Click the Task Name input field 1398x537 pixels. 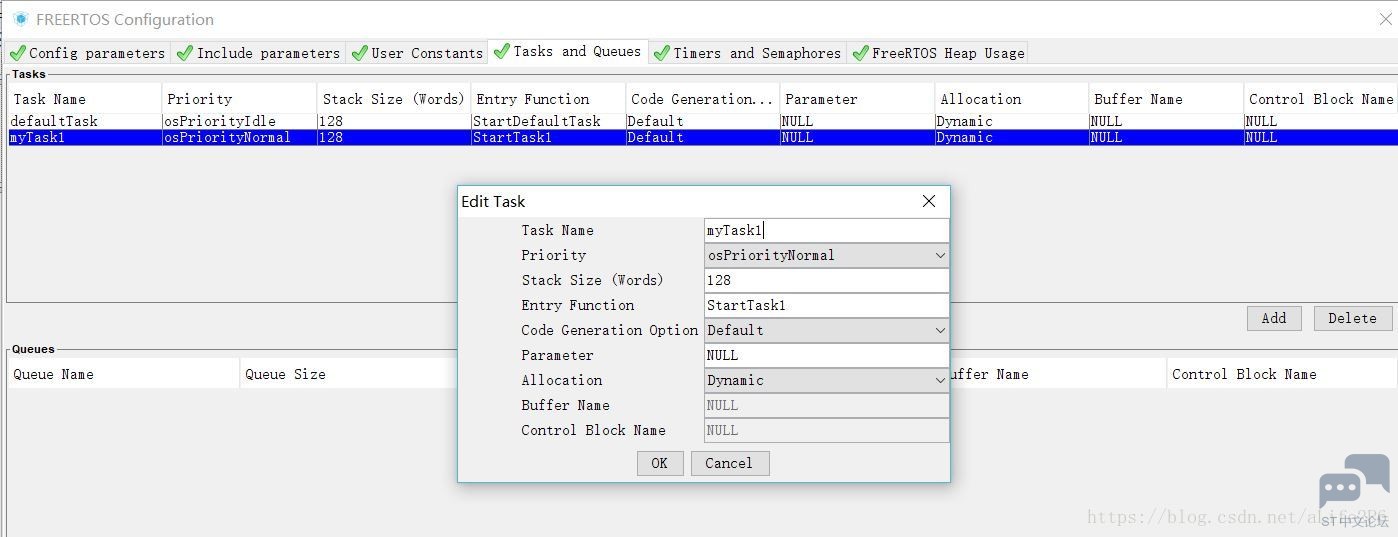click(826, 230)
